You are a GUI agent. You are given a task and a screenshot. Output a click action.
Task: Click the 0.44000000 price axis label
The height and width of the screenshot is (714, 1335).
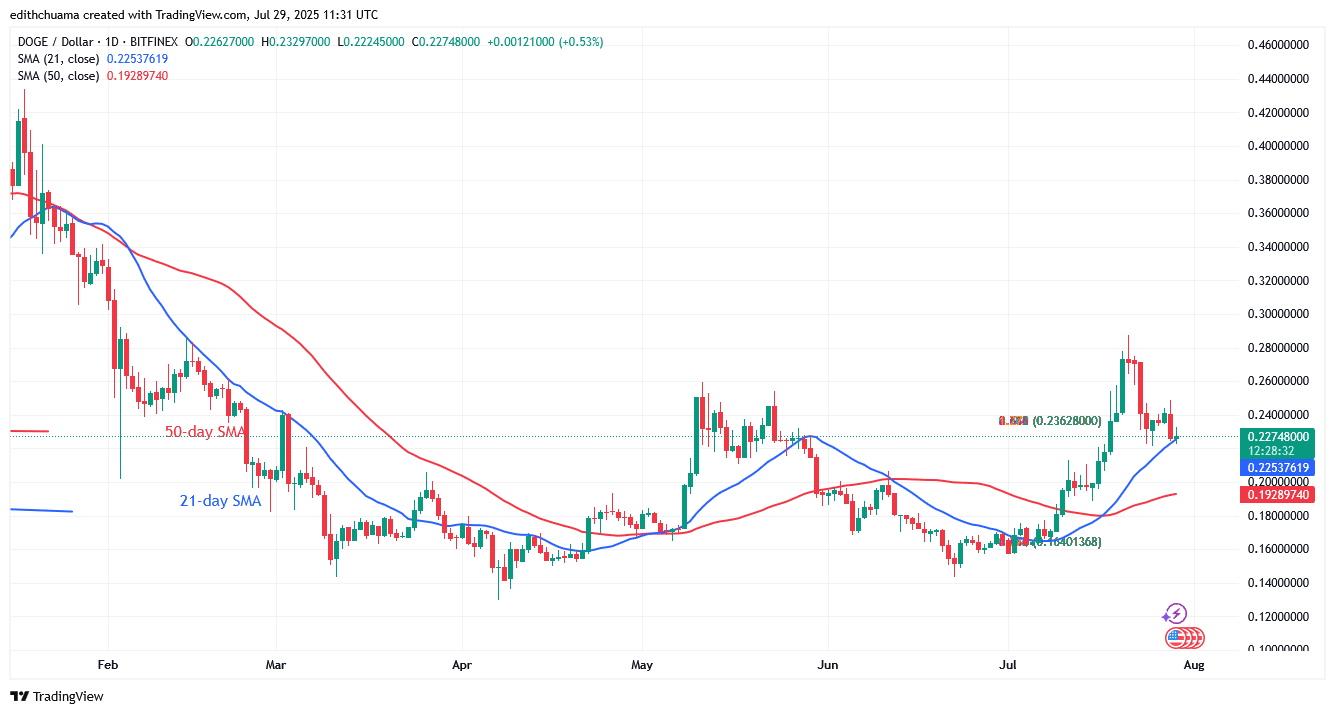coord(1279,78)
